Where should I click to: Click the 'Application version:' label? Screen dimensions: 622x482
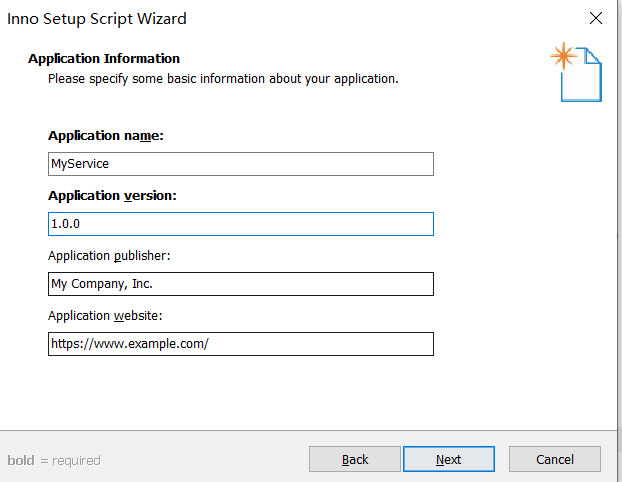coord(112,196)
